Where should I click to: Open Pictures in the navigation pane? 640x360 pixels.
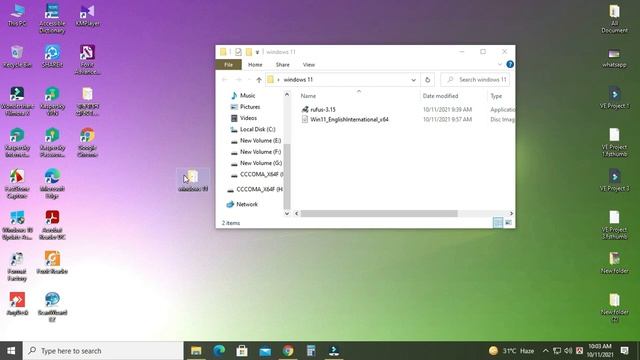click(250, 107)
